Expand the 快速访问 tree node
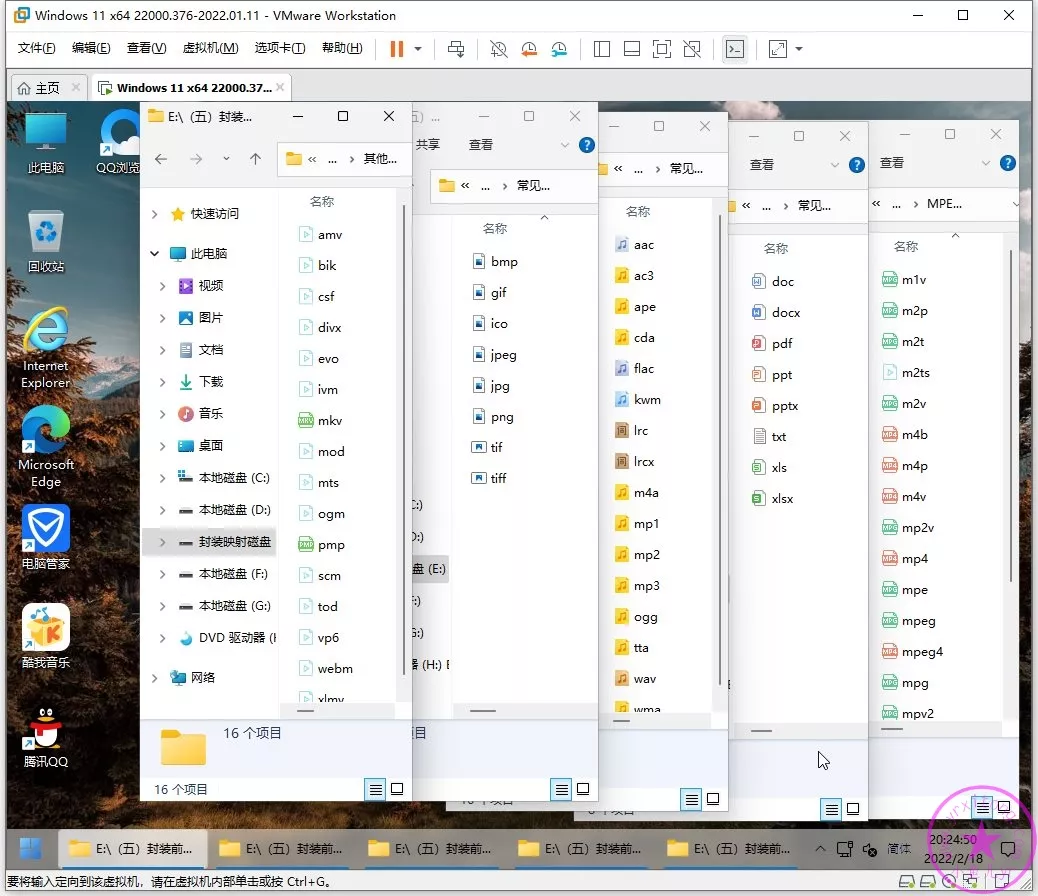1038x896 pixels. pyautogui.click(x=154, y=214)
